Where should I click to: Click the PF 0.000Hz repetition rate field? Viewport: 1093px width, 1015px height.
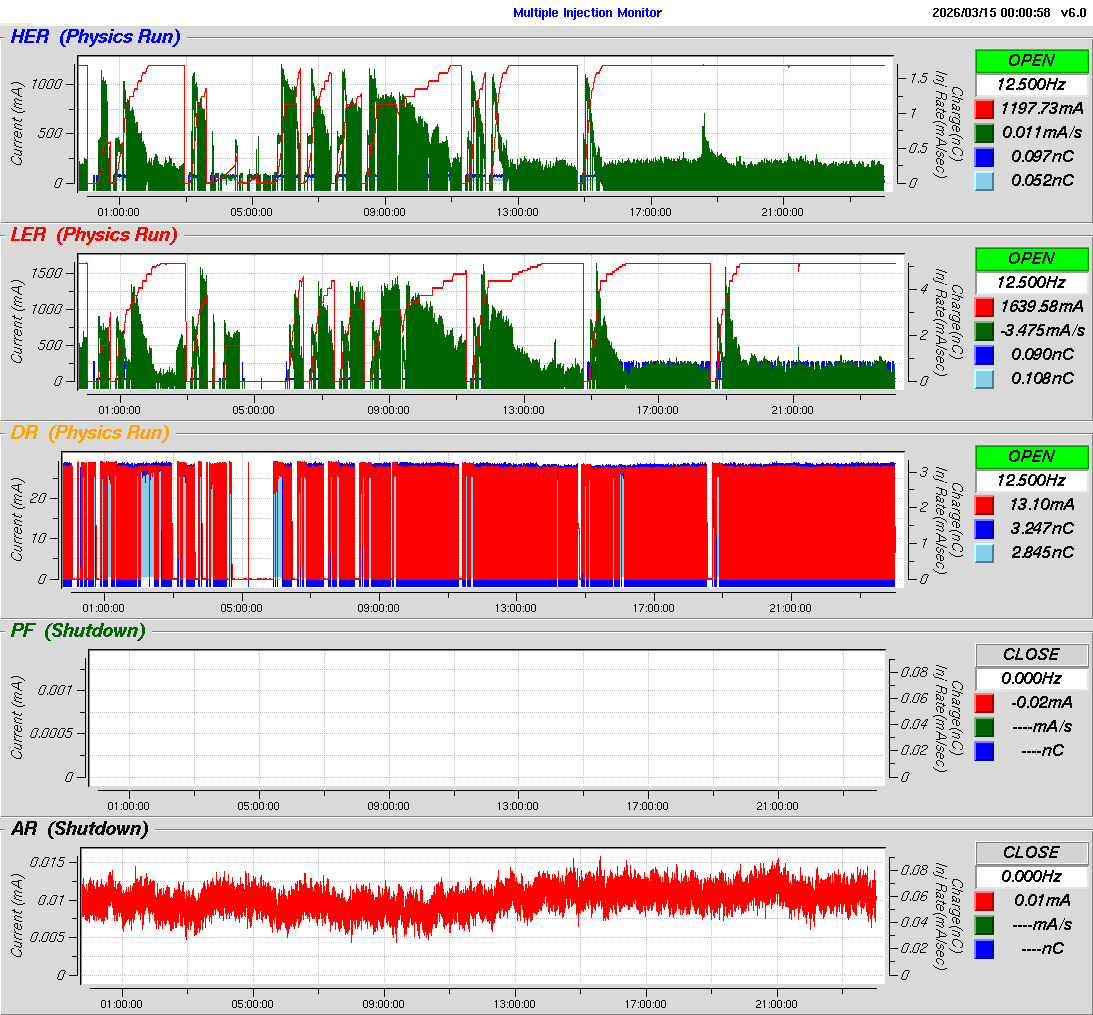point(1031,678)
